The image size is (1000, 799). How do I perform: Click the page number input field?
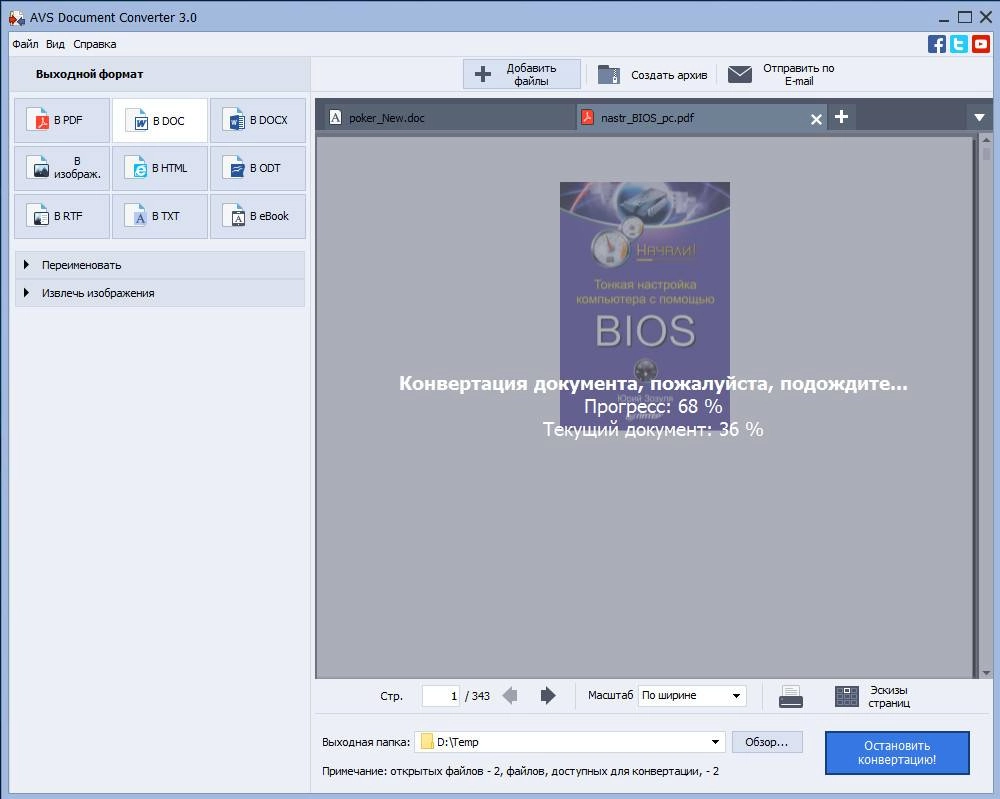point(441,696)
